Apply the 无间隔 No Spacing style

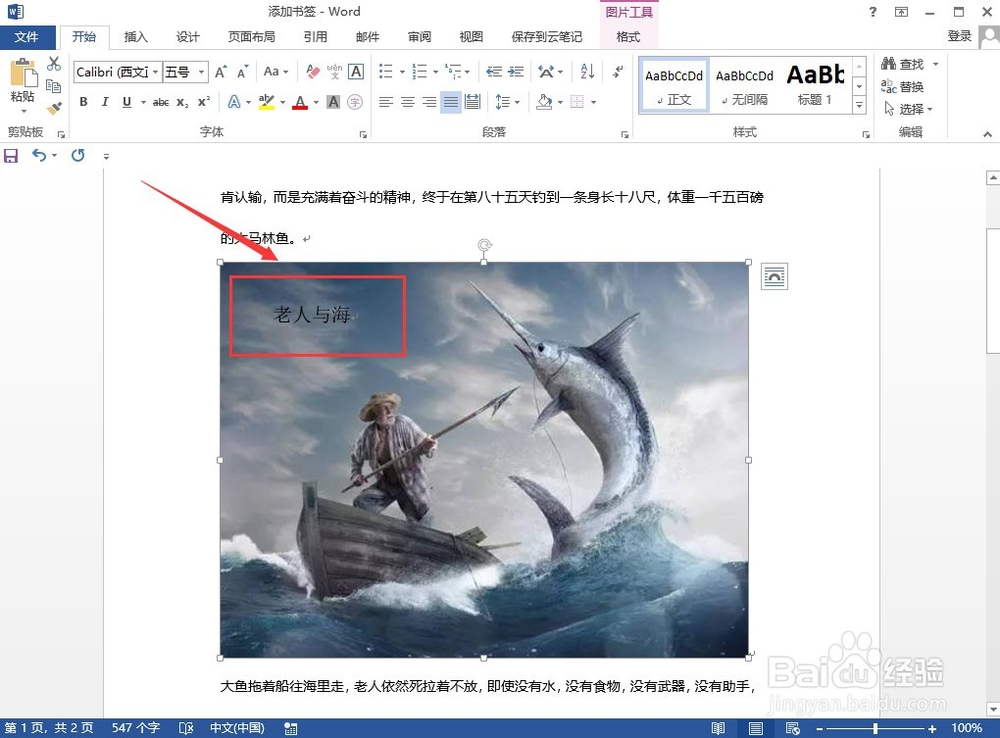coord(744,85)
